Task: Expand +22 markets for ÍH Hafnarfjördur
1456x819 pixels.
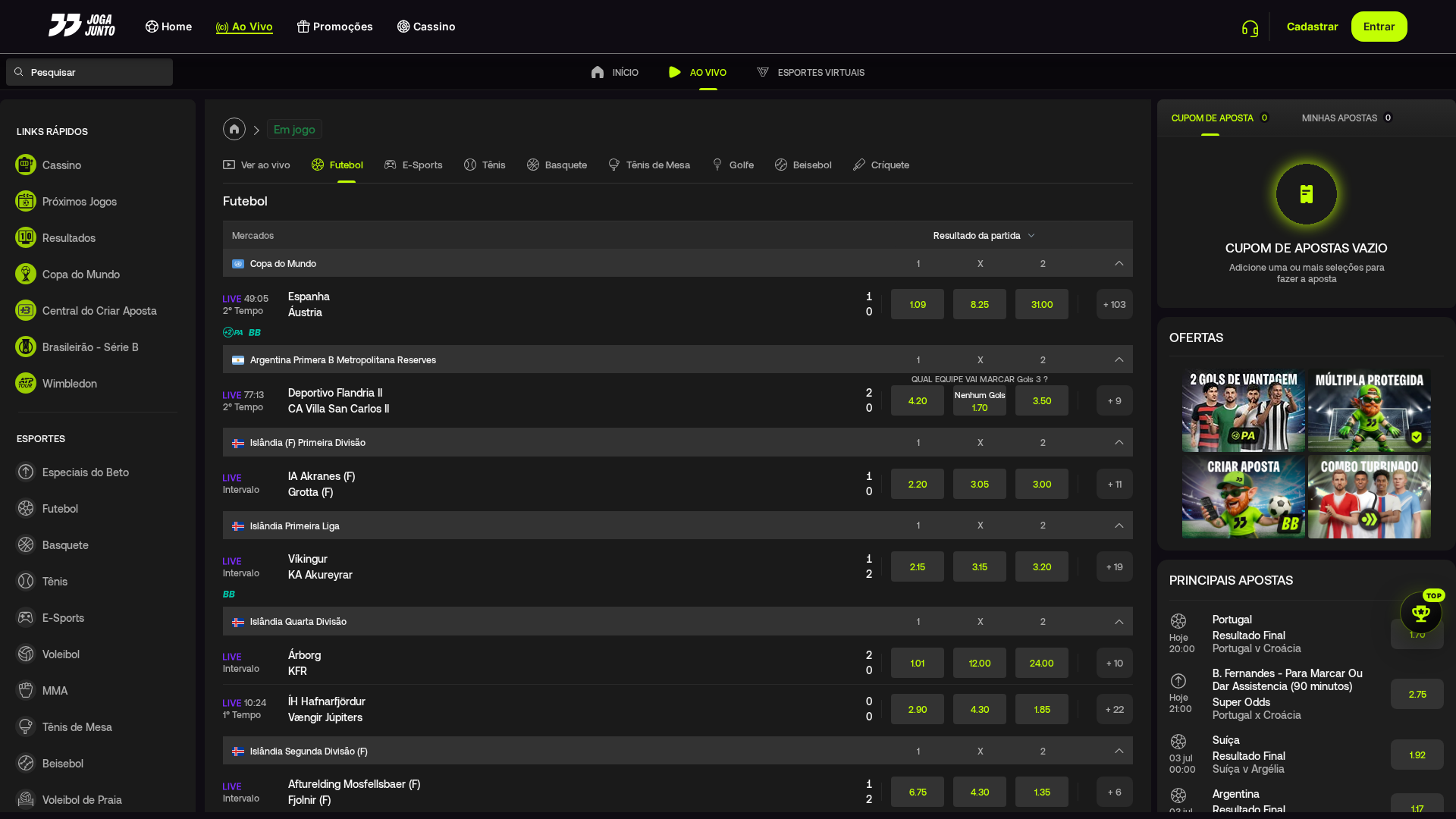Action: 1114,709
